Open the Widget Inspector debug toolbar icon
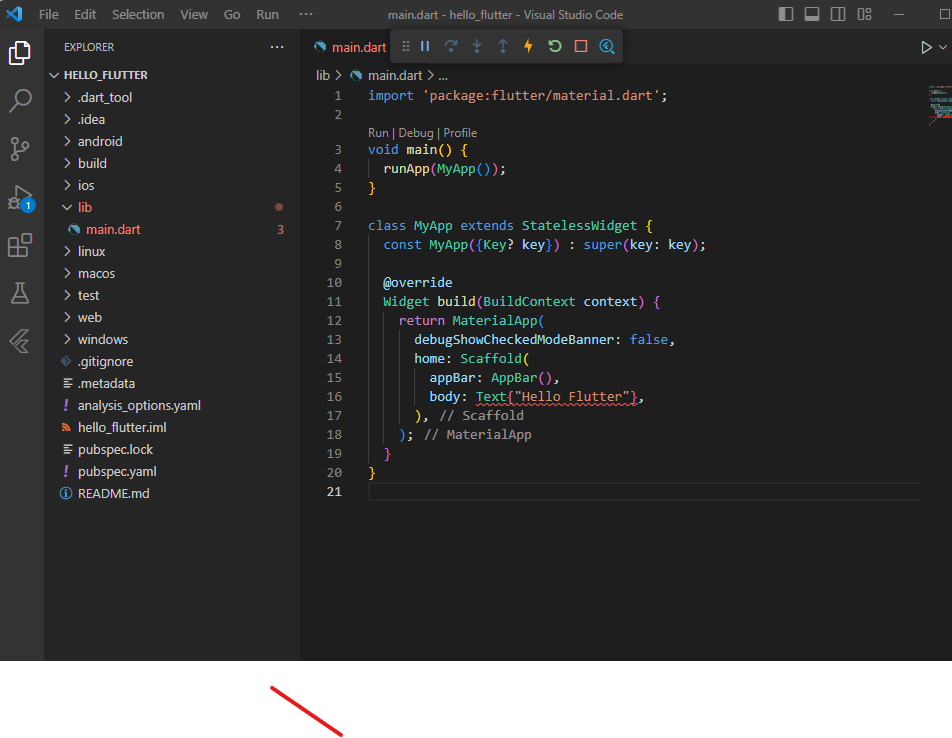 [x=607, y=46]
